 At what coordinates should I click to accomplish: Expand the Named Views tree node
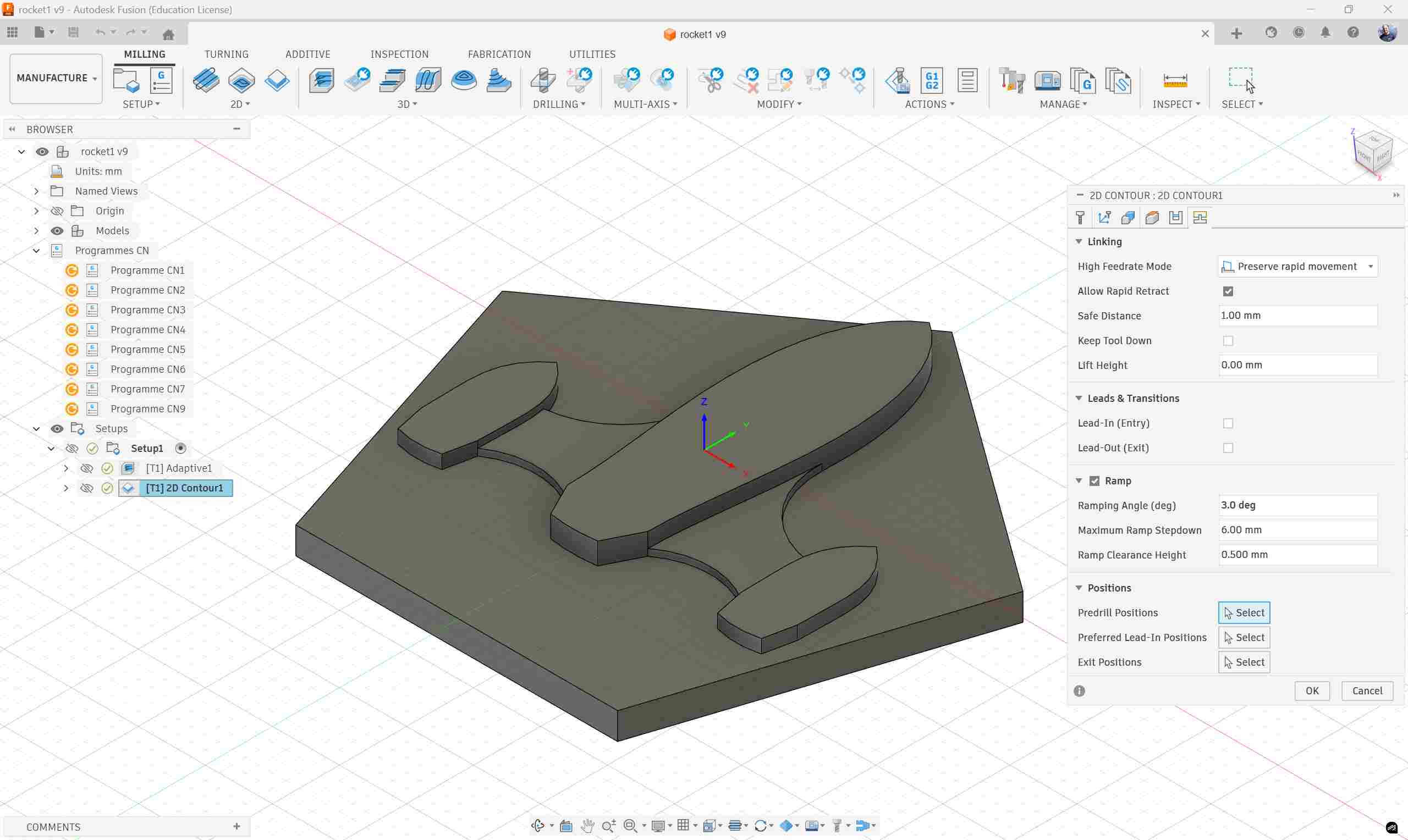click(36, 191)
